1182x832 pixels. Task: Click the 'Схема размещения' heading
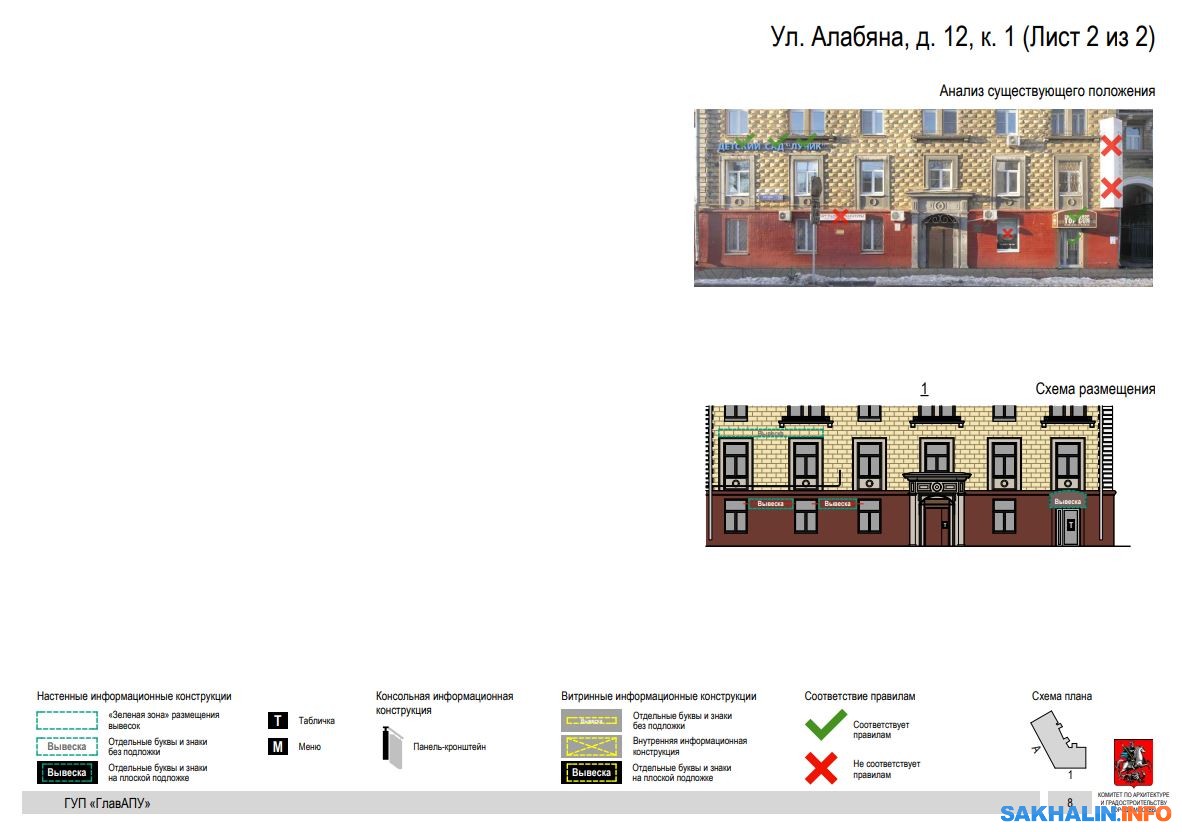(x=1095, y=389)
